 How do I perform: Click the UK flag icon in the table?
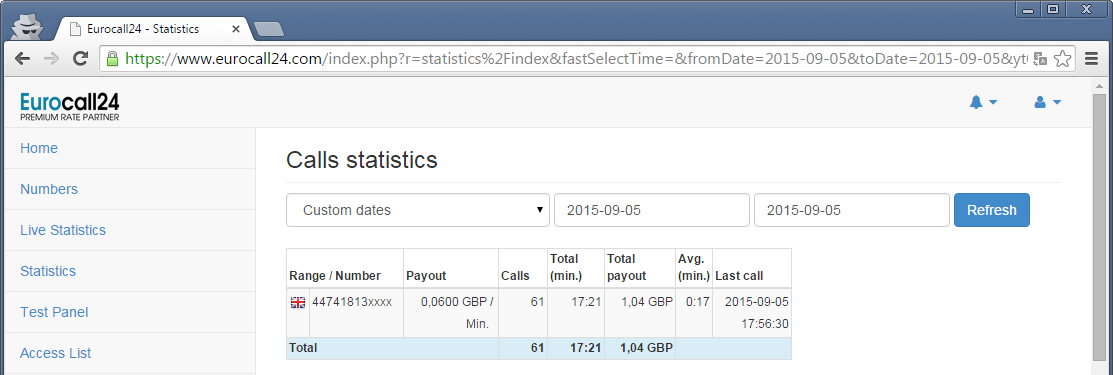pyautogui.click(x=298, y=303)
